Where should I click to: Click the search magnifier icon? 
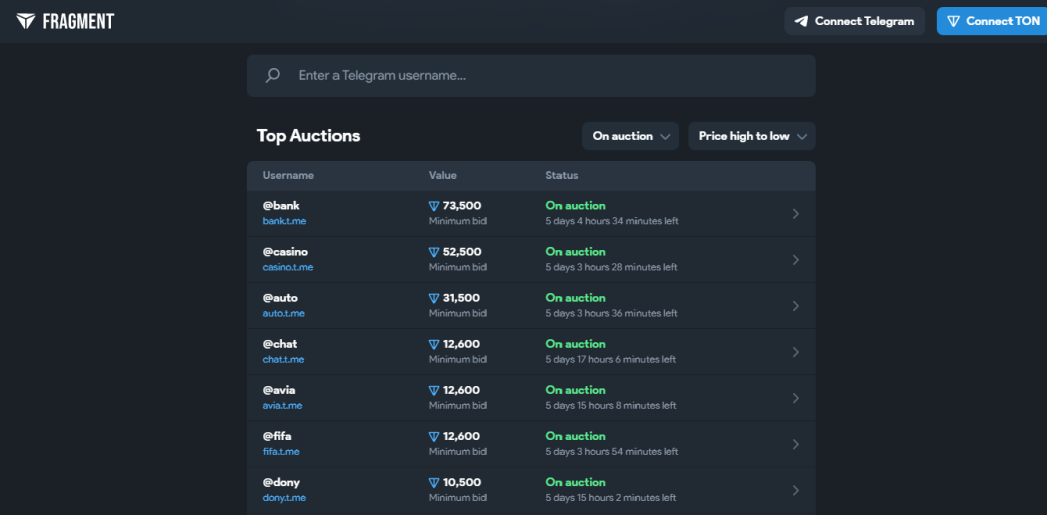tap(272, 75)
